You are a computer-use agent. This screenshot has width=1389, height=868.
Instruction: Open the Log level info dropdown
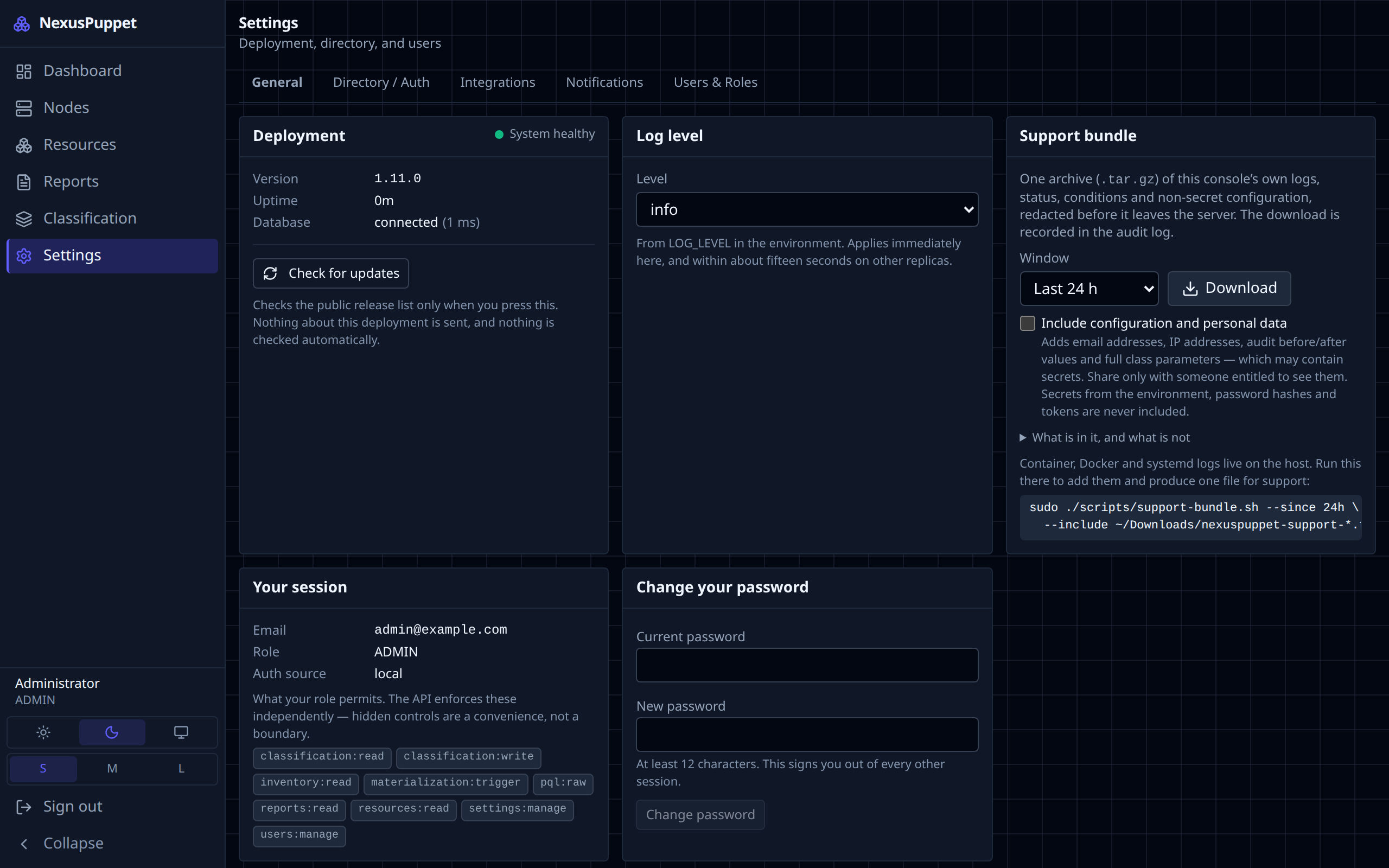[x=807, y=209]
